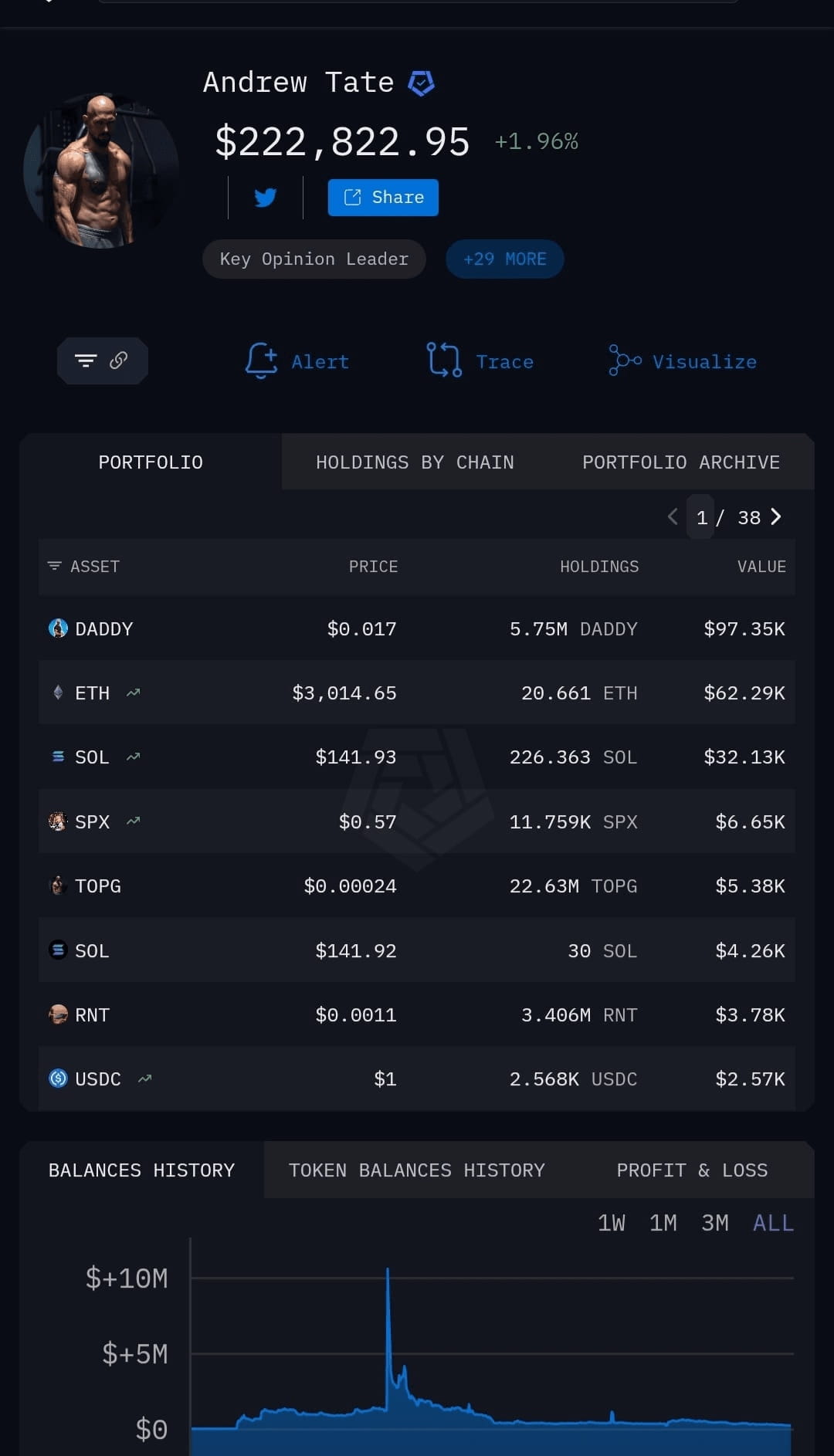This screenshot has height=1456, width=834.
Task: Click the USDC trend chart icon
Action: pos(144,1078)
